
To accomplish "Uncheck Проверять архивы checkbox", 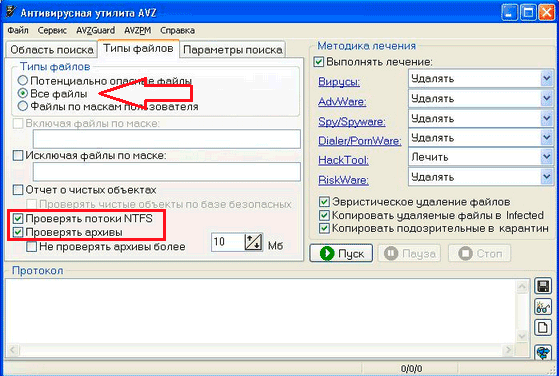I will click(18, 232).
